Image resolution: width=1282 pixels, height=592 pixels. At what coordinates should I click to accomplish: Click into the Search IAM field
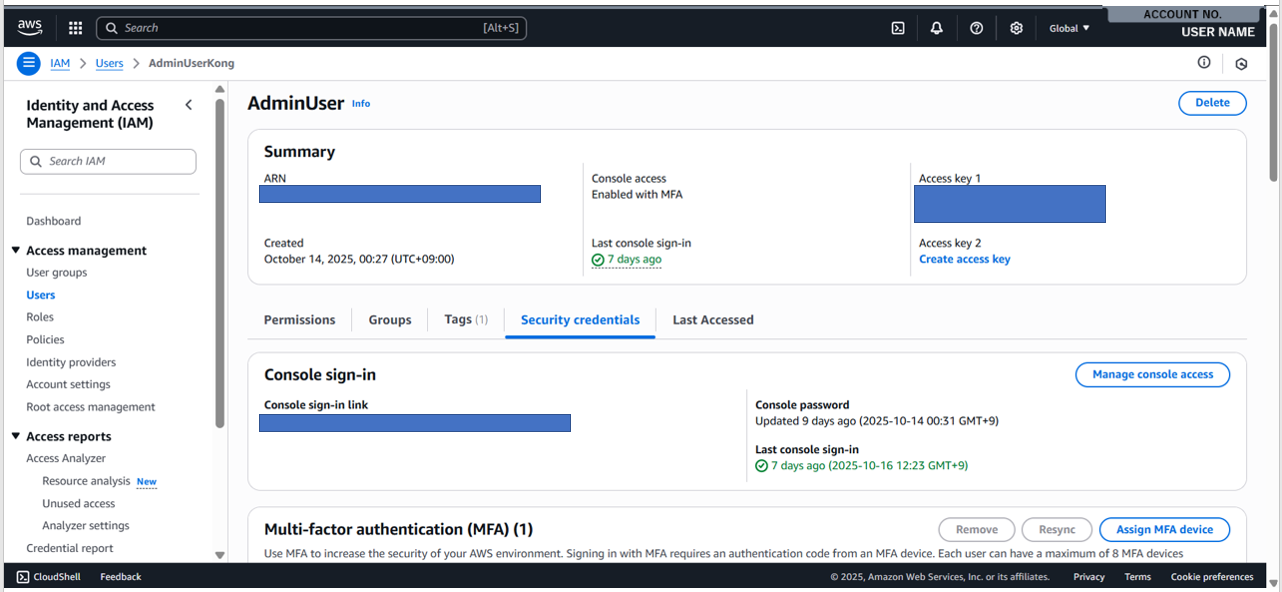click(108, 161)
